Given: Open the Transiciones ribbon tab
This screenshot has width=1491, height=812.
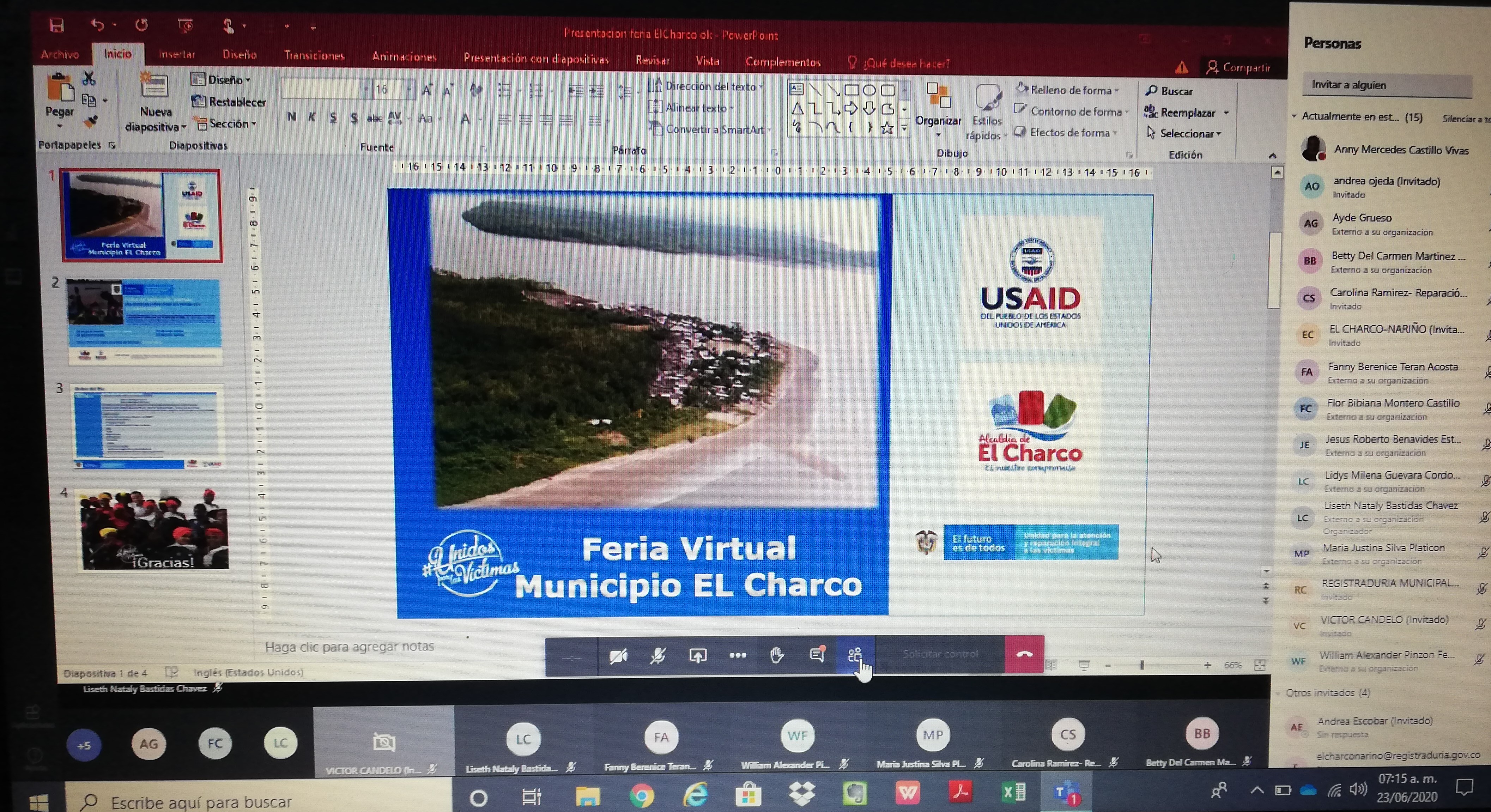Looking at the screenshot, I should (x=314, y=56).
